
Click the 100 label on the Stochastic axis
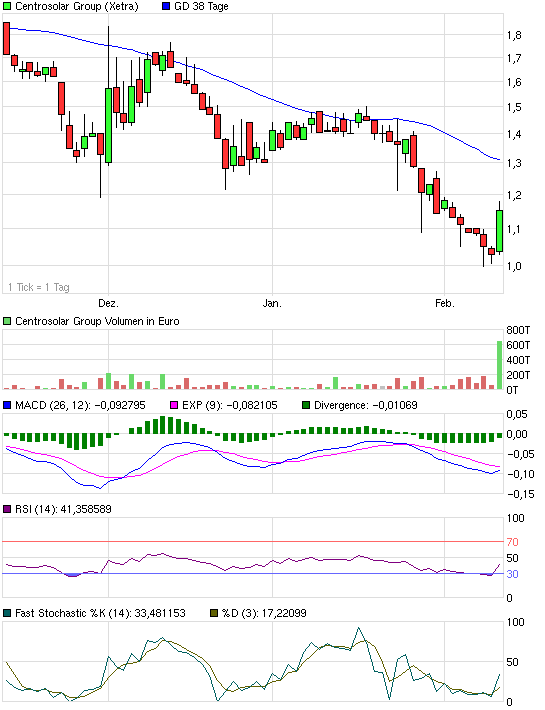pyautogui.click(x=516, y=623)
